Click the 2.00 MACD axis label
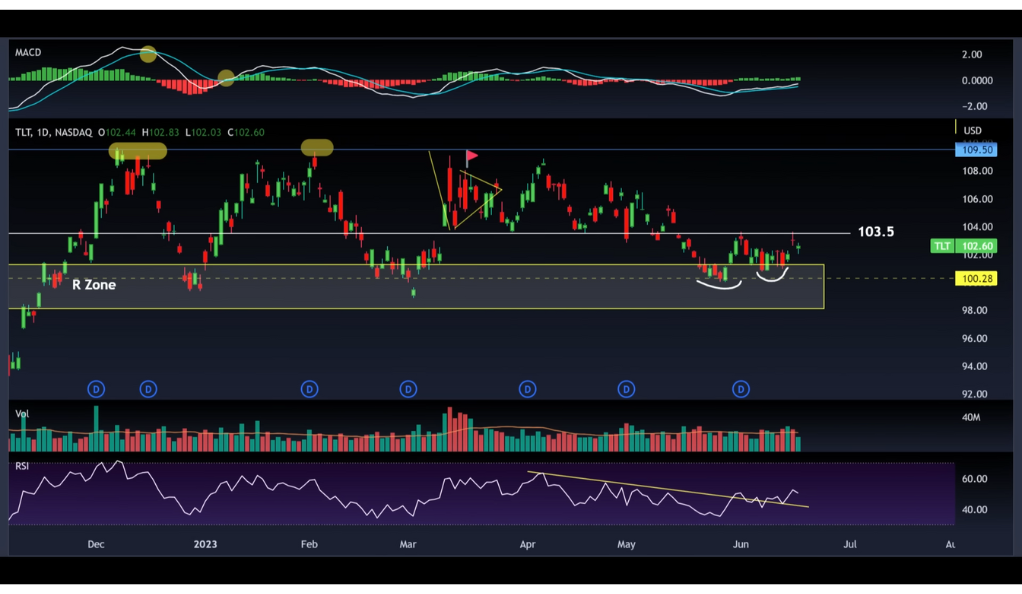 pyautogui.click(x=972, y=54)
